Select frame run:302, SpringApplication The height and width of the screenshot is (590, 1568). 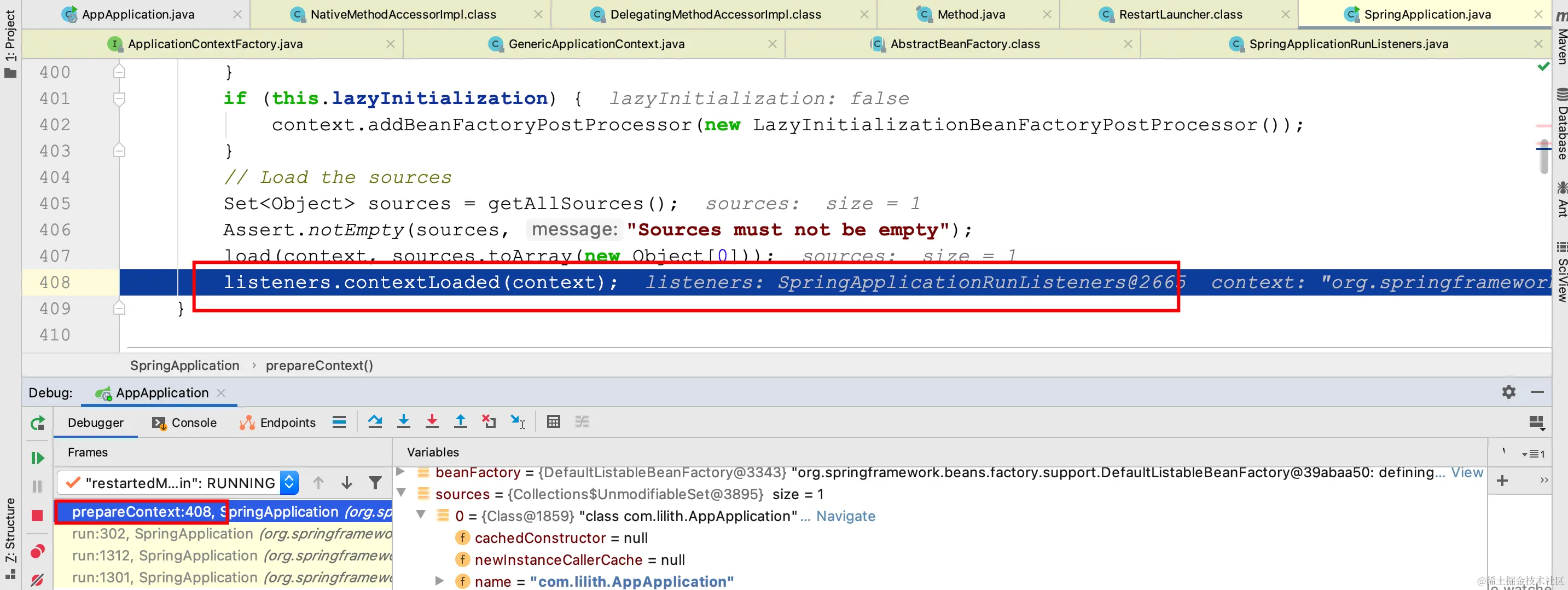pyautogui.click(x=223, y=534)
